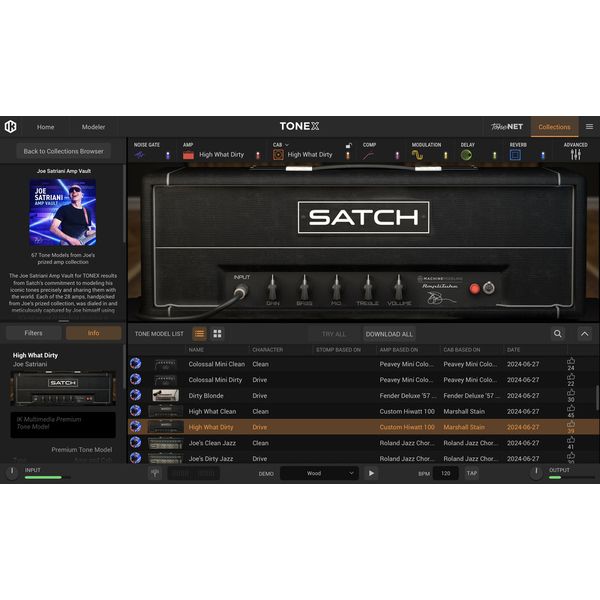Click download icon for Colossal Mini Dirty

coord(135,379)
